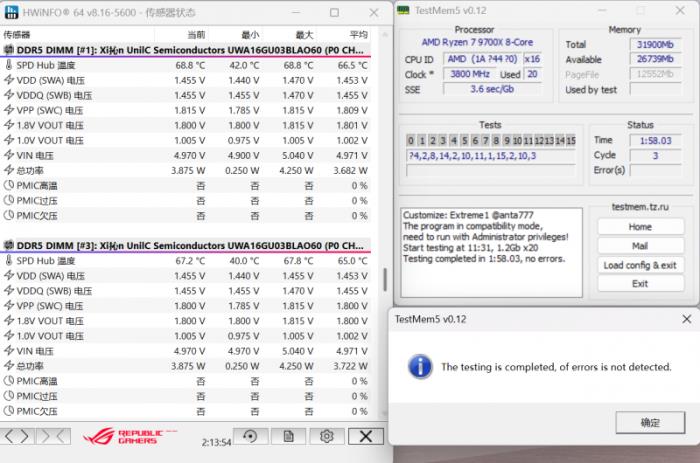Click the Total memory 31900Mb field
Viewport: 700px width, 463px height.
655,44
